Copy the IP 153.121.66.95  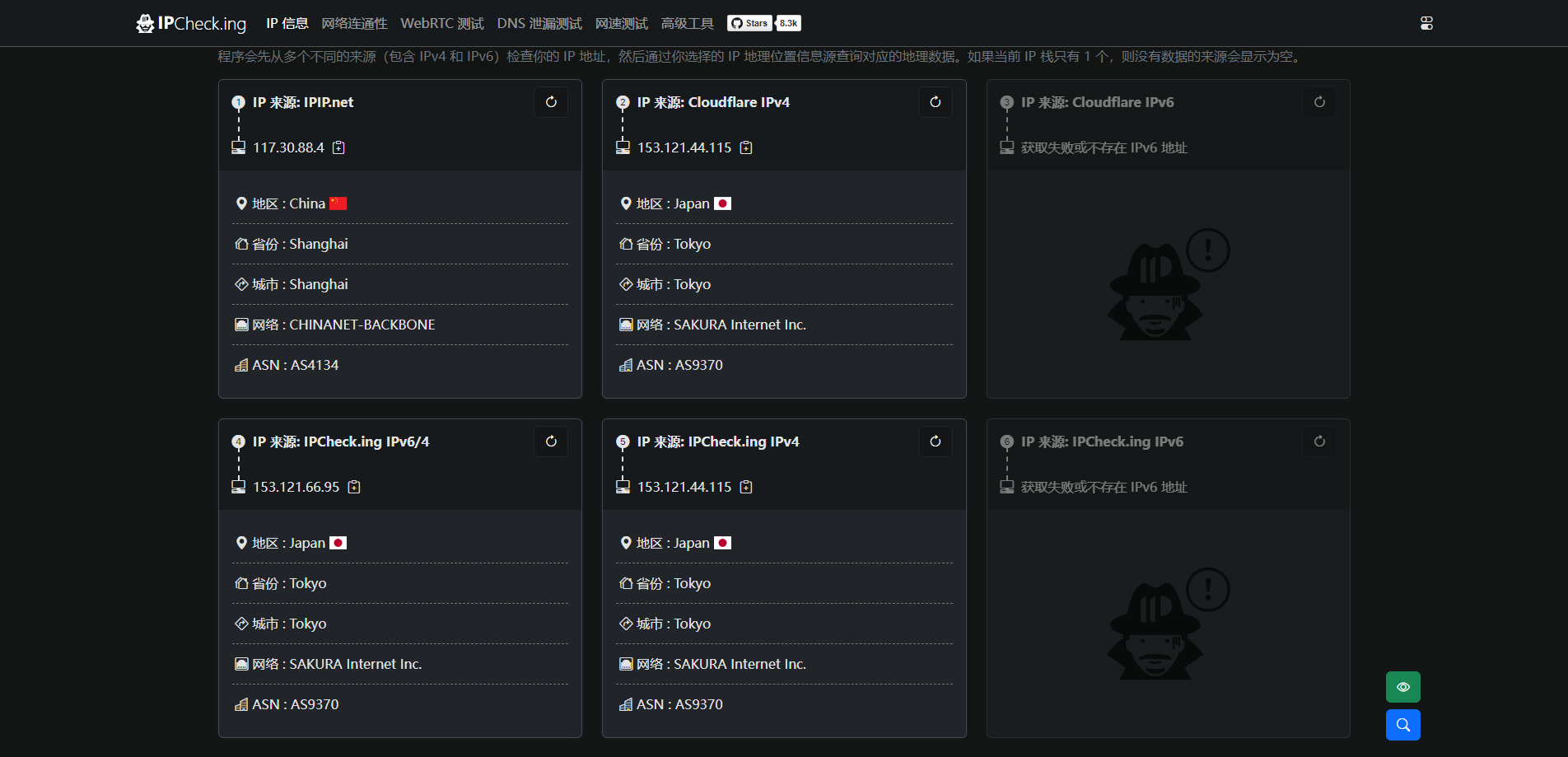[354, 487]
